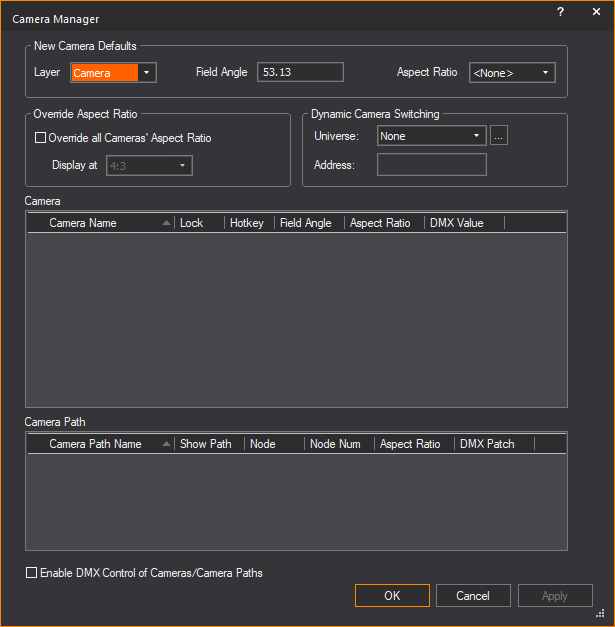Click the Show Path column header
This screenshot has width=615, height=627.
206,444
